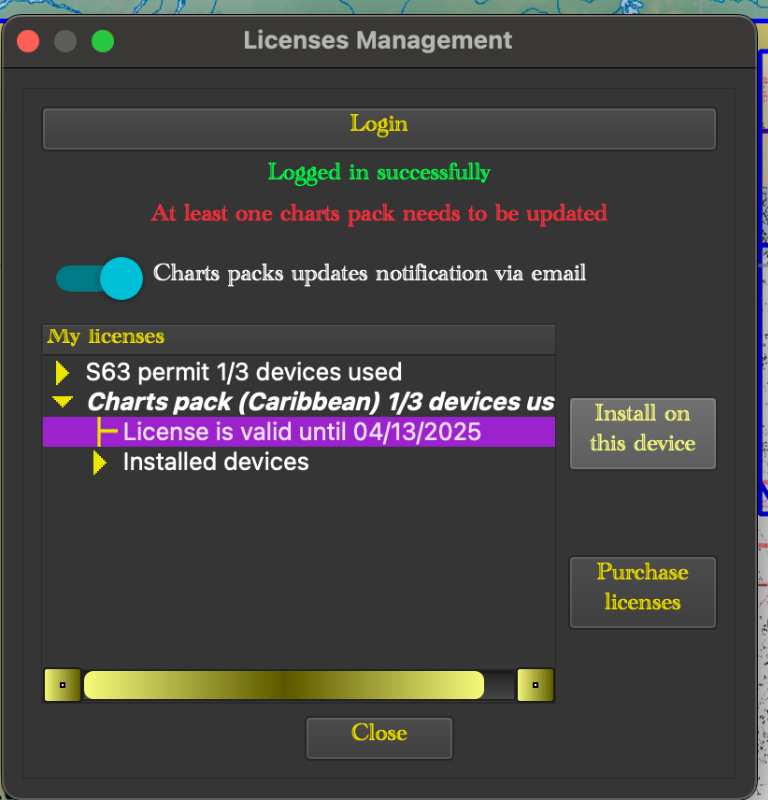Click the scrollbar right arrow button
The image size is (768, 800).
pos(535,685)
